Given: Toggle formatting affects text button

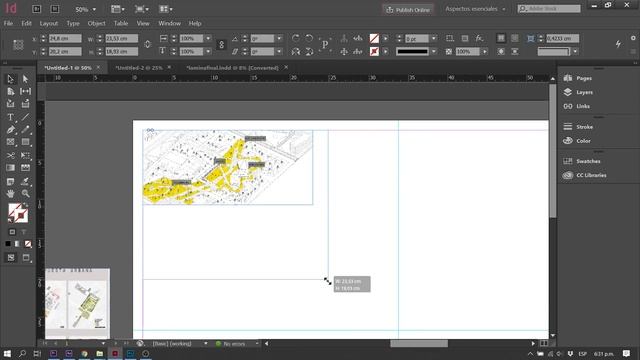Looking at the screenshot, I should click(24, 232).
